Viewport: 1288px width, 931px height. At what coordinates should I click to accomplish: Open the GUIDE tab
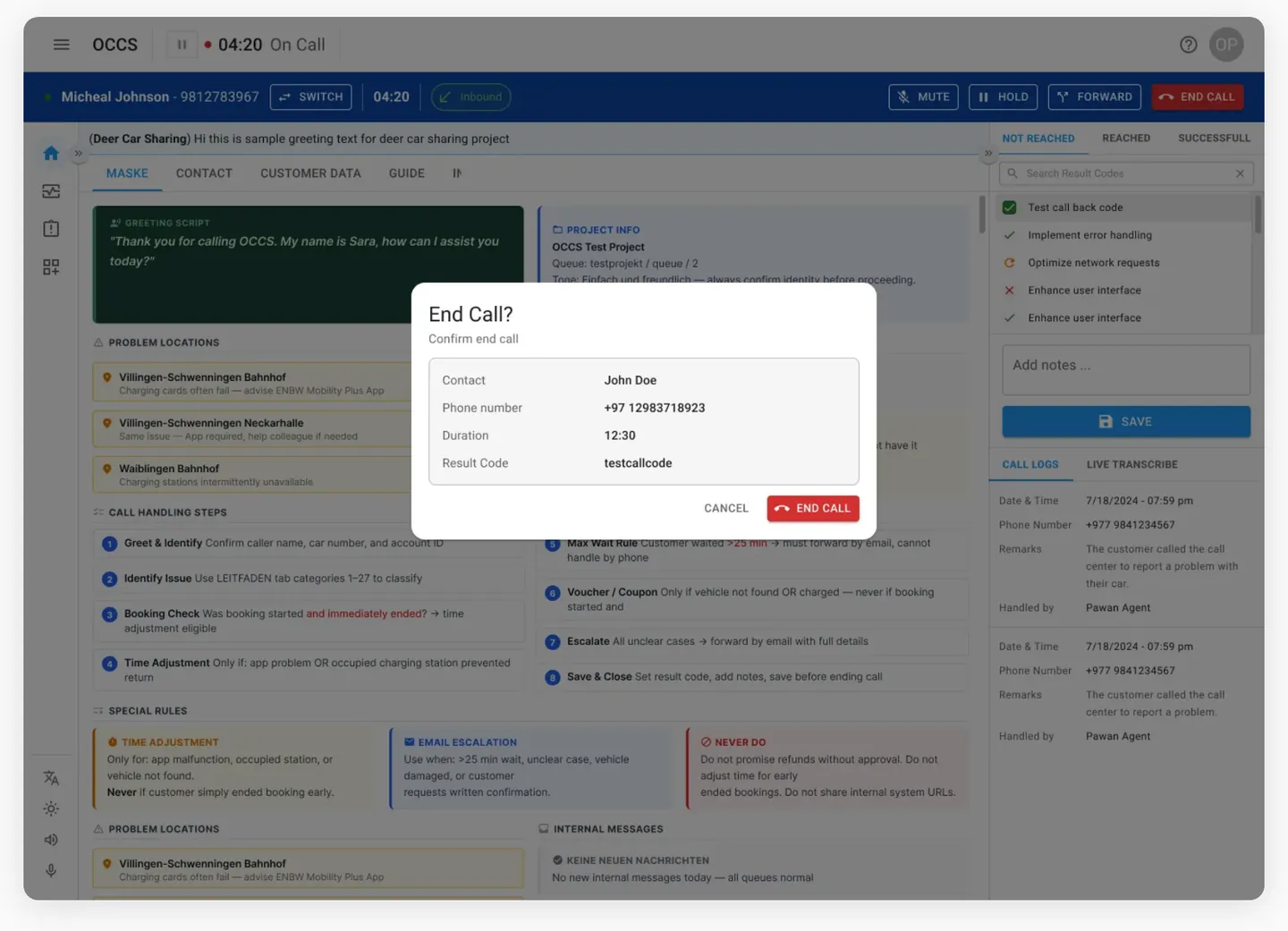[x=406, y=174]
